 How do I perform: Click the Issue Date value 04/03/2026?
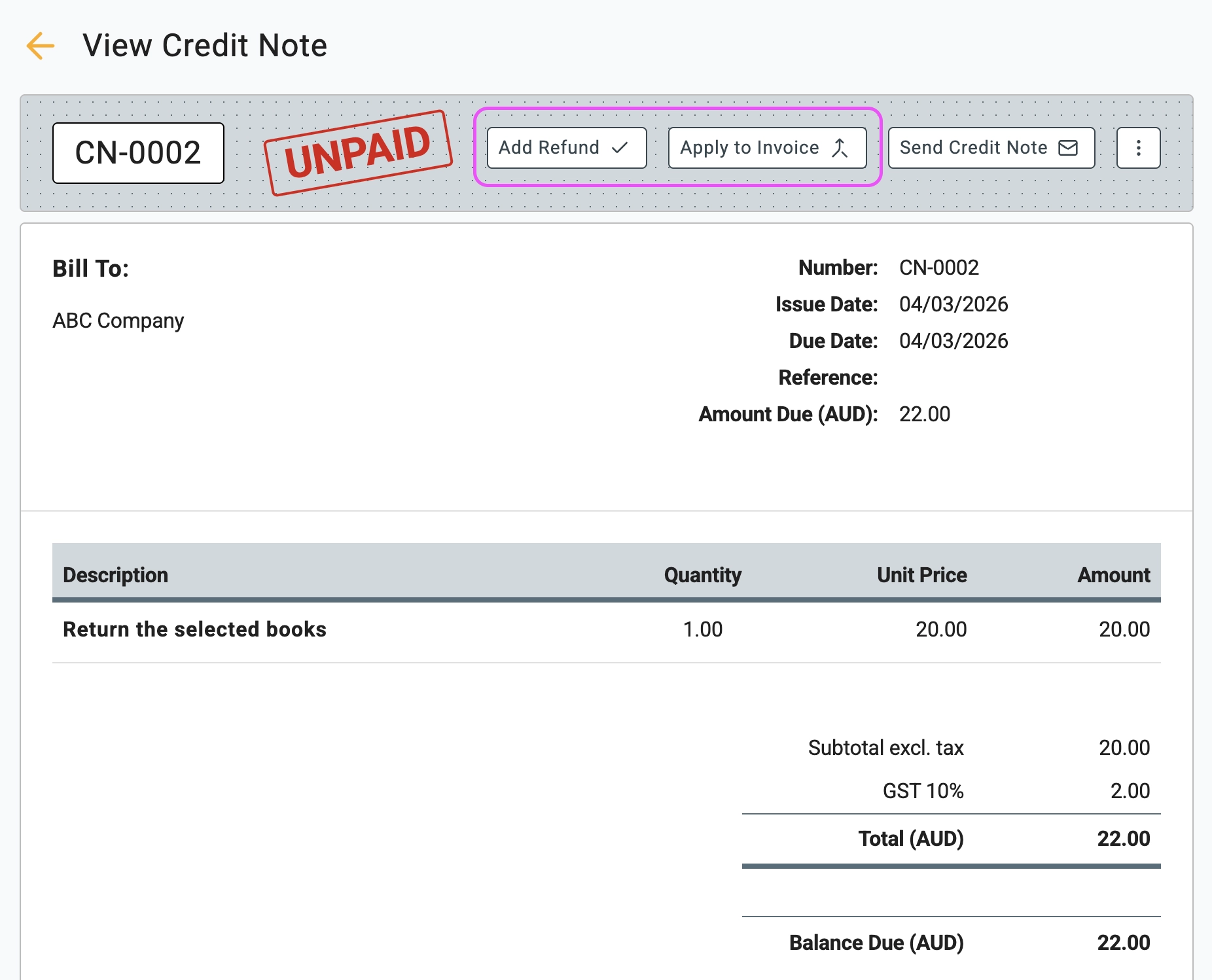(x=953, y=304)
